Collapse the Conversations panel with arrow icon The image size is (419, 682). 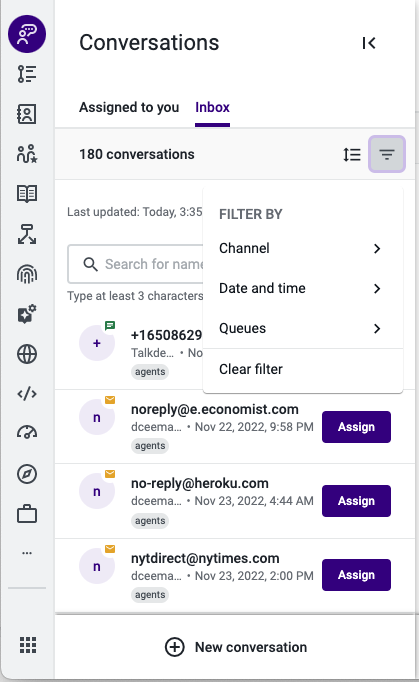[x=369, y=43]
